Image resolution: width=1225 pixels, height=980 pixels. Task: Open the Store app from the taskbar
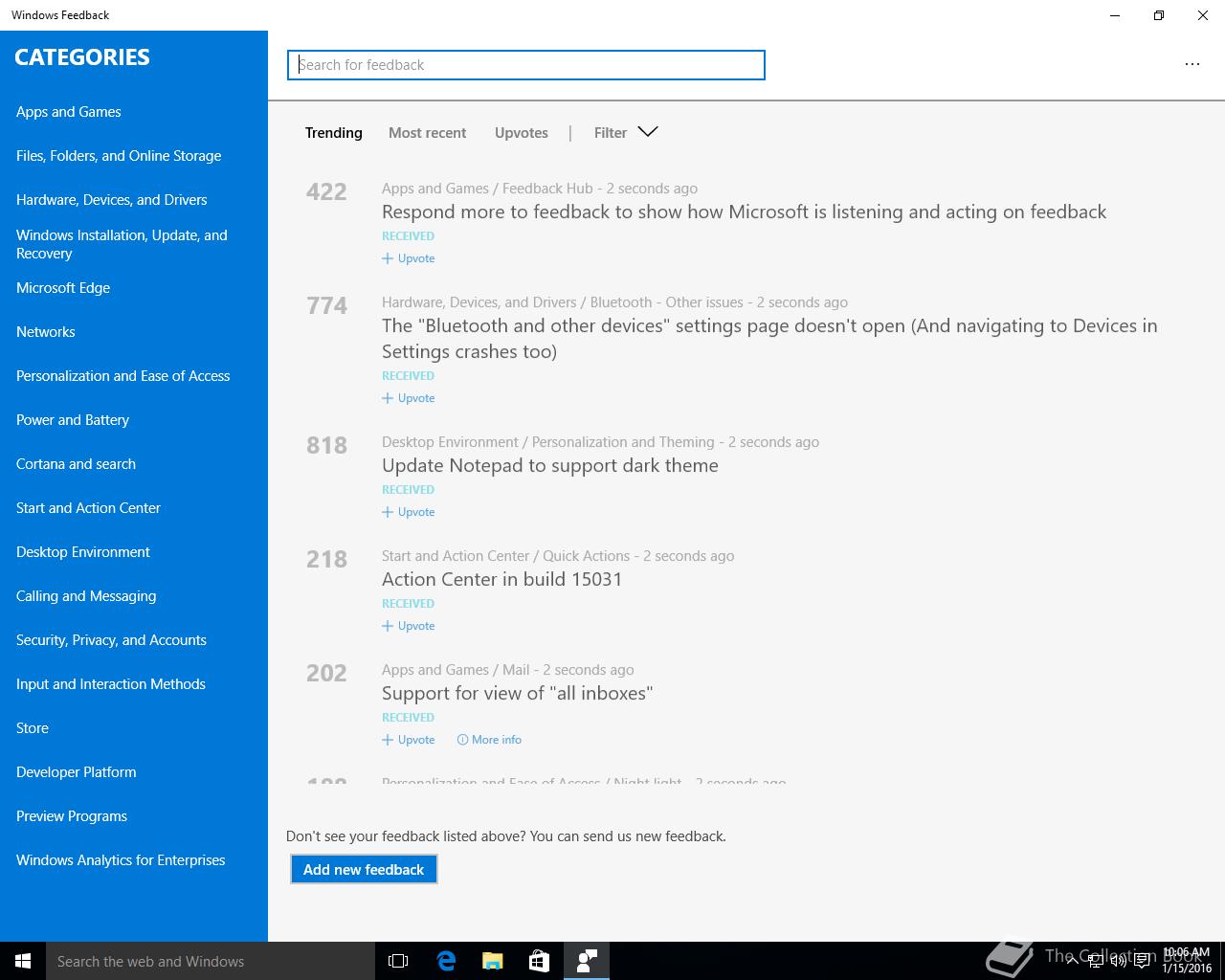pos(540,961)
